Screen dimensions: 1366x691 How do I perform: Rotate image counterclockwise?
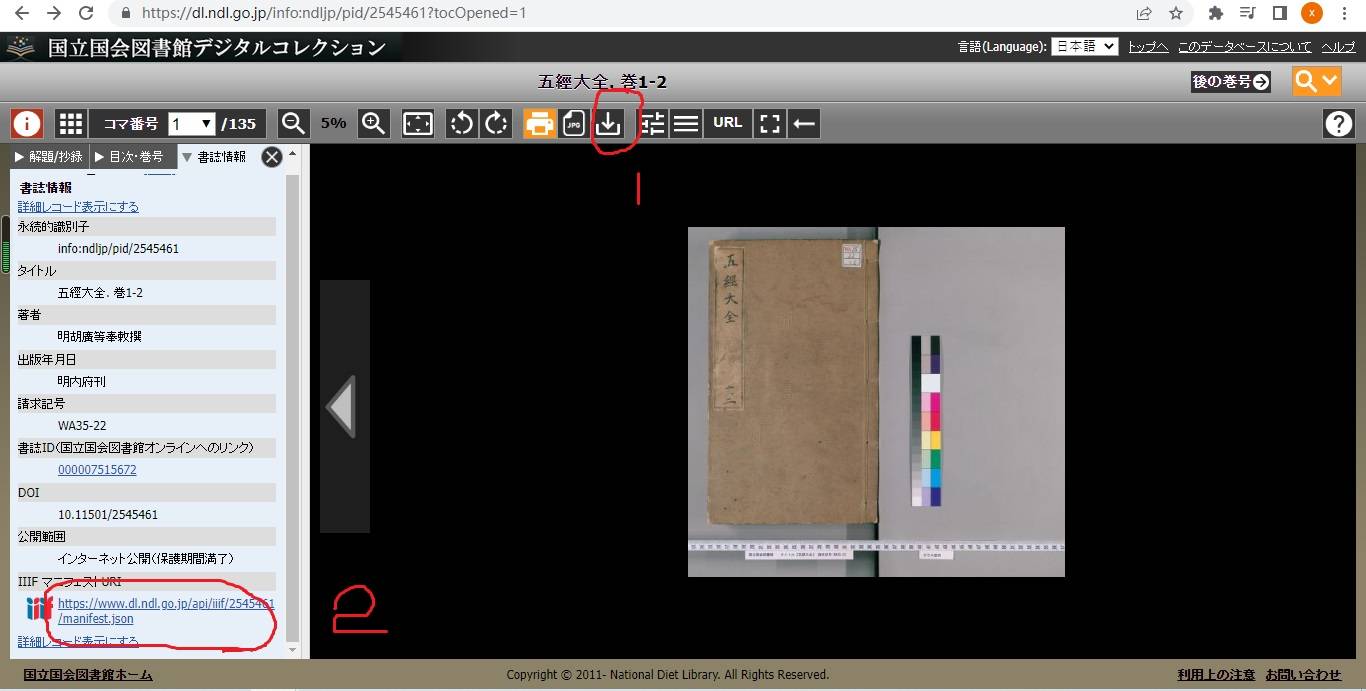(461, 123)
